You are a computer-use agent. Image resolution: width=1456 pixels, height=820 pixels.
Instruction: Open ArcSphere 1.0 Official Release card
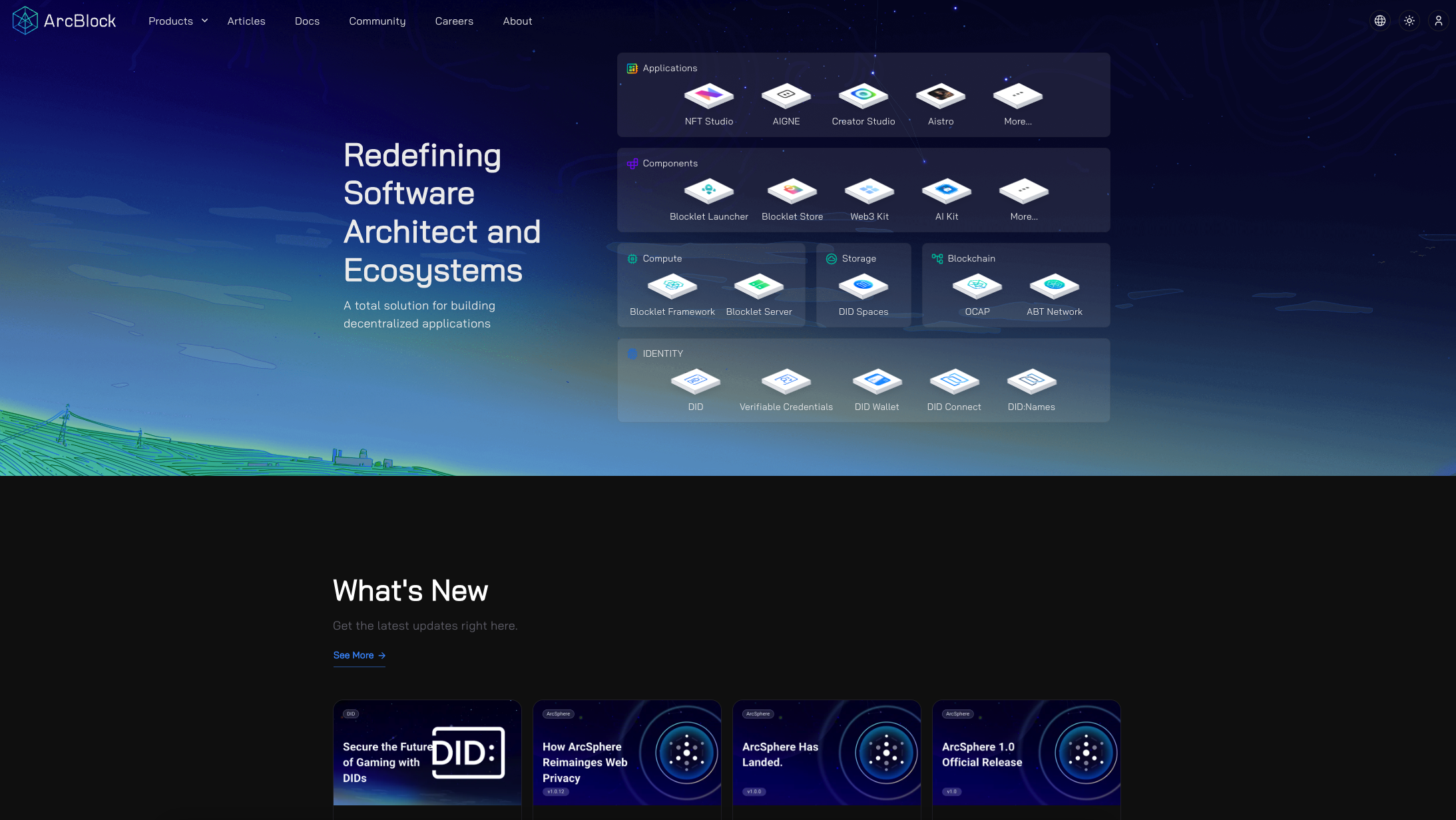tap(1026, 753)
